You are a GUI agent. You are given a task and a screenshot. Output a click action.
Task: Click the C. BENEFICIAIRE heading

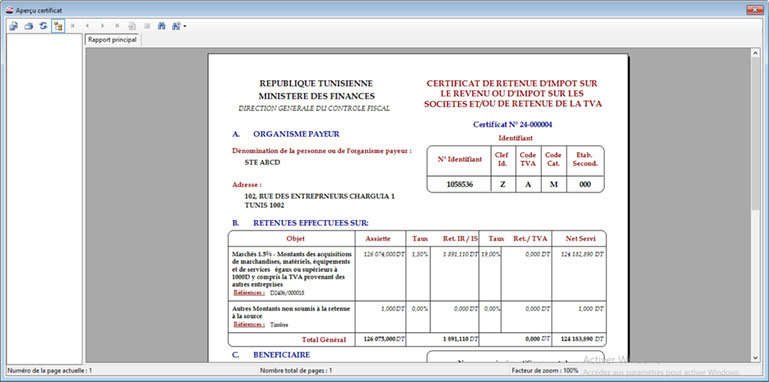coord(271,355)
